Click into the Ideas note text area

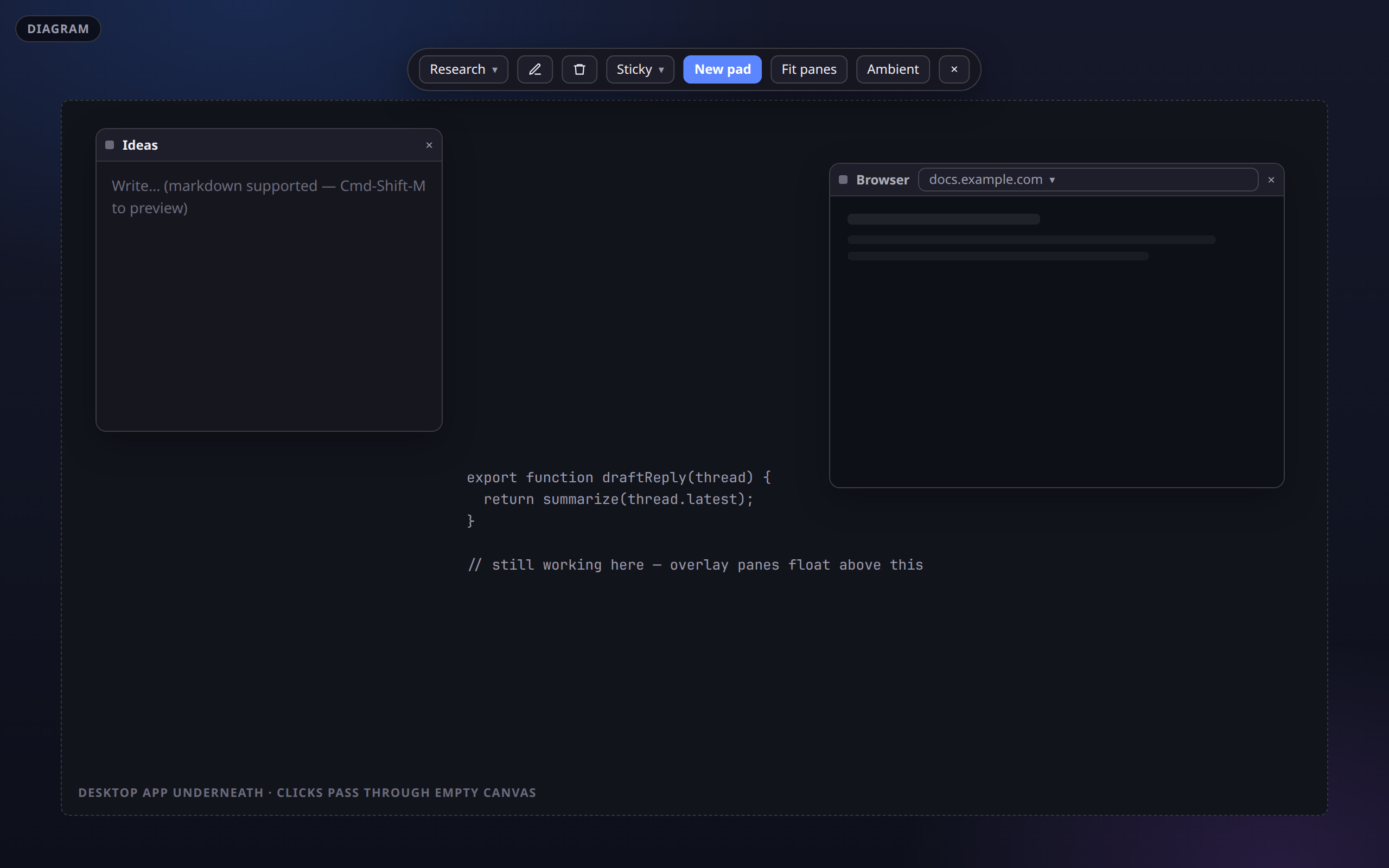tap(269, 296)
